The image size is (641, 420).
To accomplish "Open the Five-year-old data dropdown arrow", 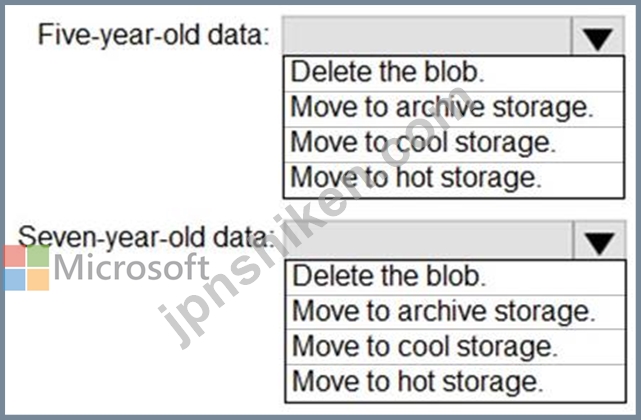I will click(x=598, y=36).
